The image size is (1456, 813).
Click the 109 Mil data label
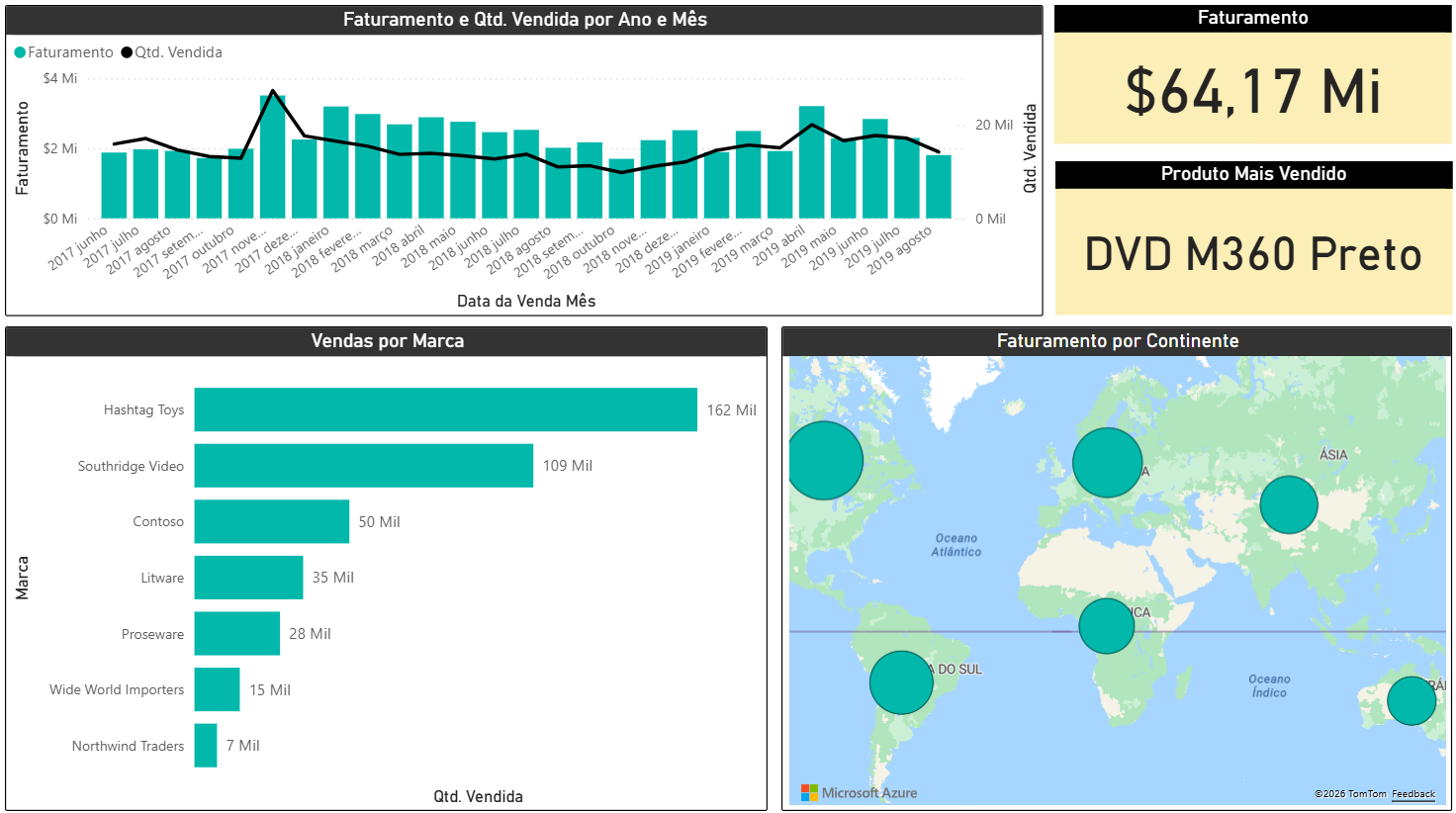568,466
